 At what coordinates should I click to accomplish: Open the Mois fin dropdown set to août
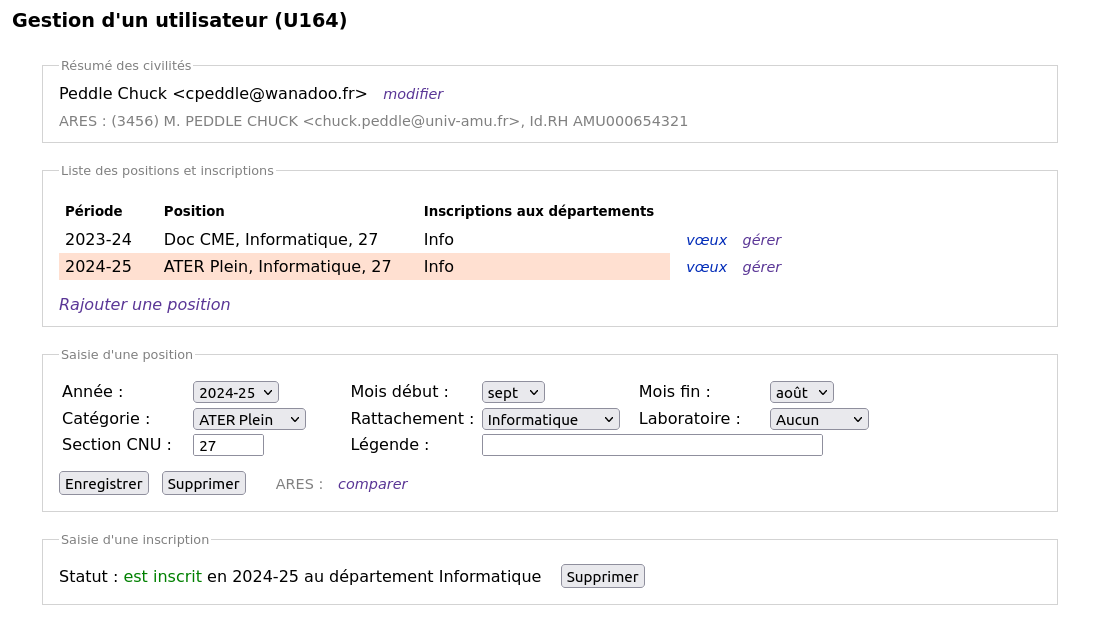[x=801, y=392]
